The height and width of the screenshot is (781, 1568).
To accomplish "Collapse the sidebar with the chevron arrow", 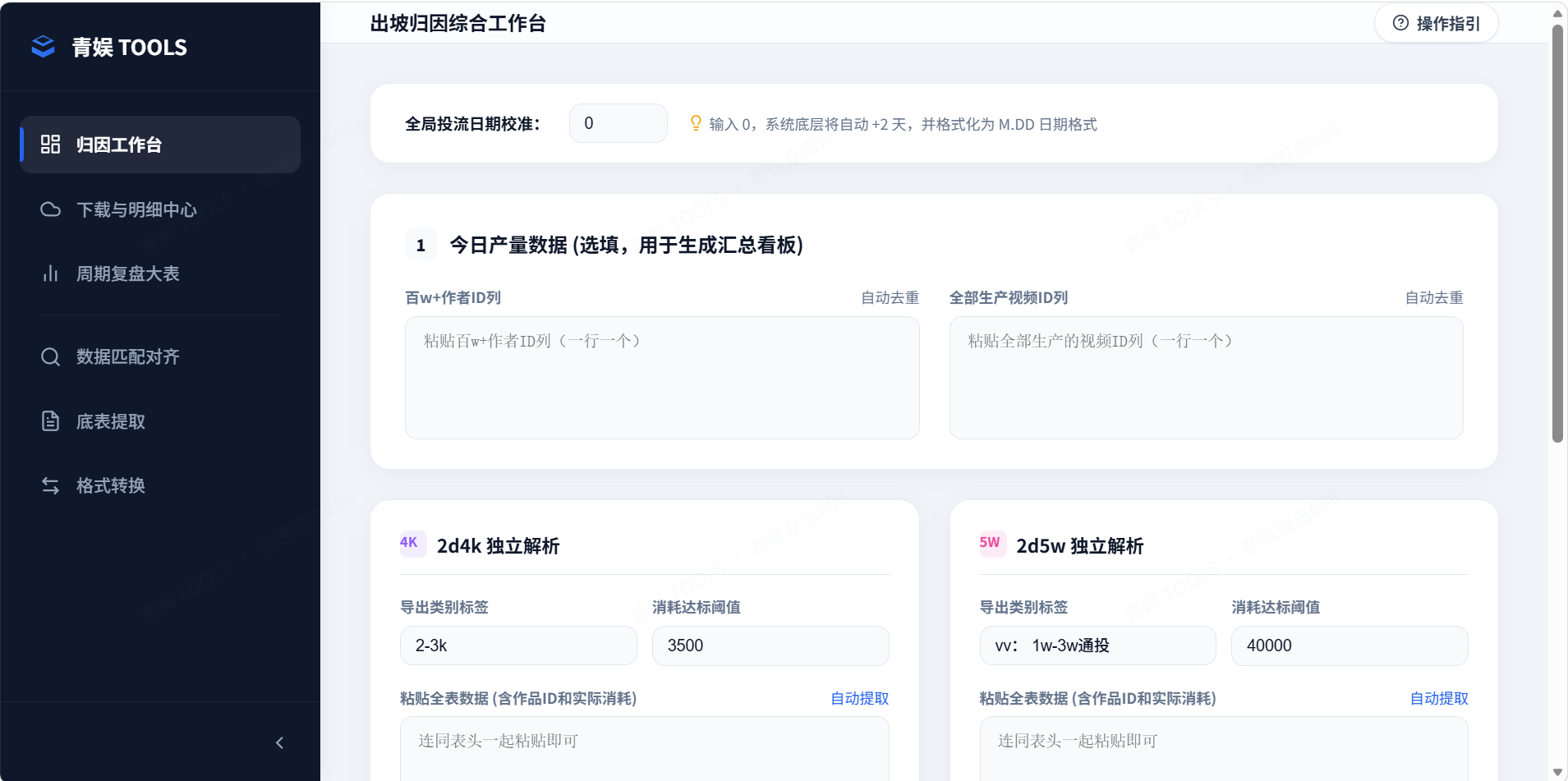I will pos(279,742).
